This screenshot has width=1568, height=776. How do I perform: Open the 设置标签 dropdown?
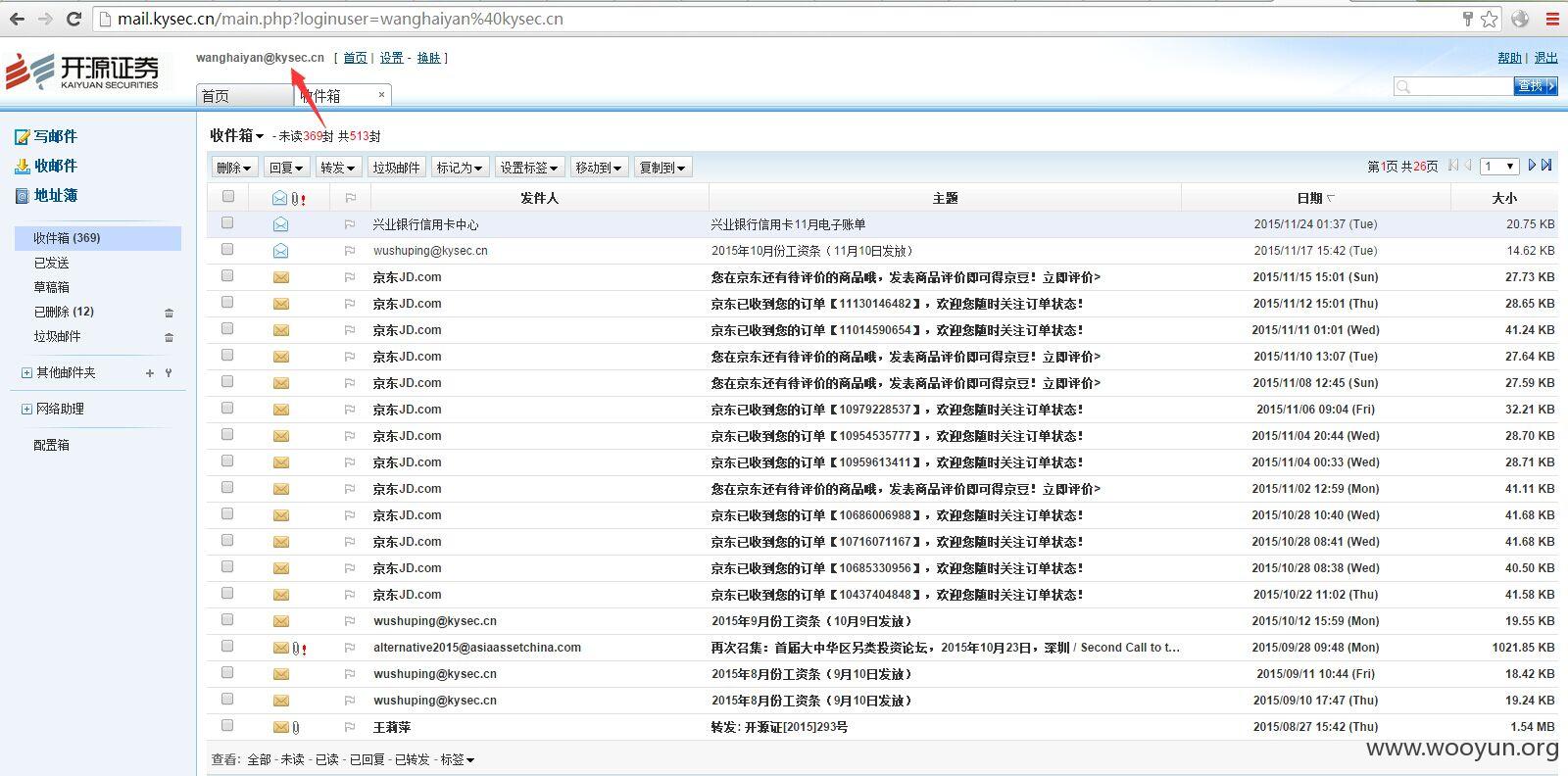(x=529, y=168)
